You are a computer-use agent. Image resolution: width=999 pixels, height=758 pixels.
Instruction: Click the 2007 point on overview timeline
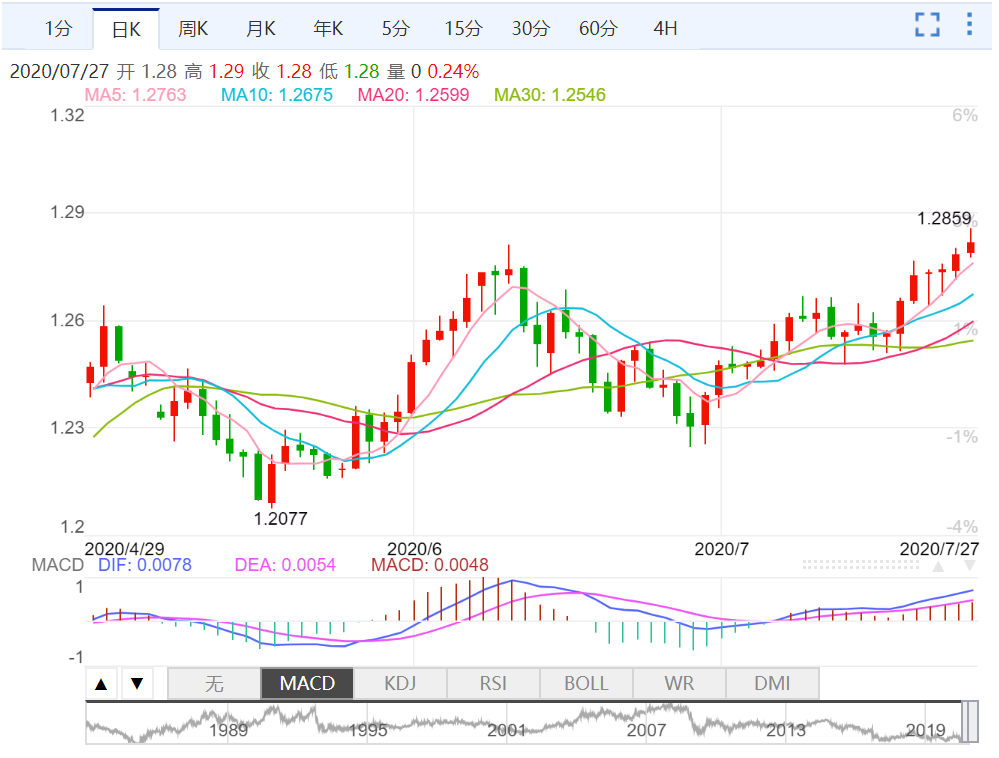tap(646, 730)
